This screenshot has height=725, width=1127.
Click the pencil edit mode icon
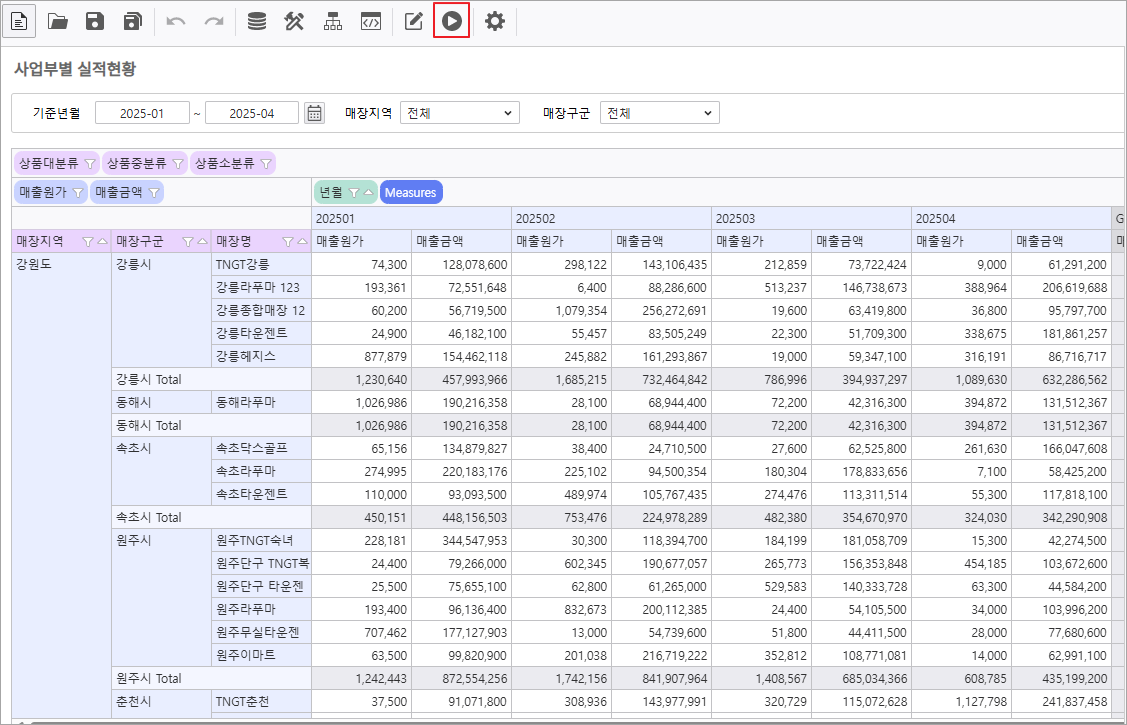point(413,21)
